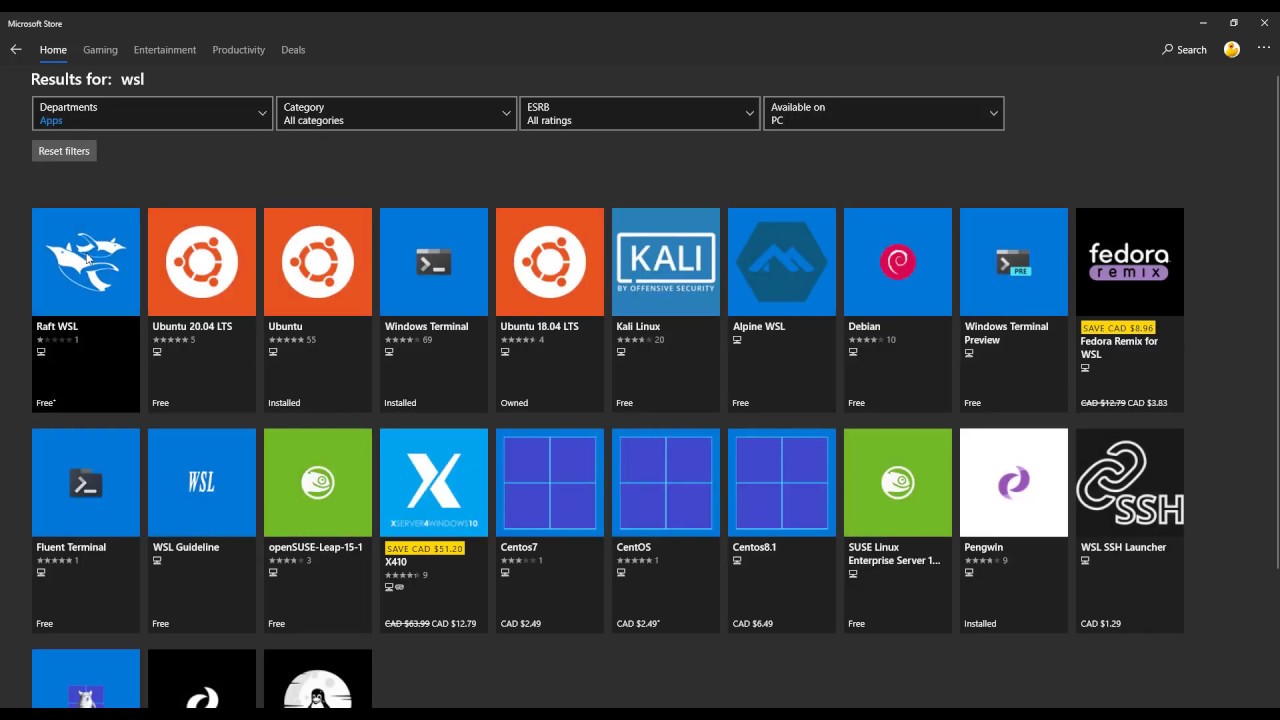The height and width of the screenshot is (720, 1280).
Task: Open the Centos7 app icon
Action: coord(550,483)
